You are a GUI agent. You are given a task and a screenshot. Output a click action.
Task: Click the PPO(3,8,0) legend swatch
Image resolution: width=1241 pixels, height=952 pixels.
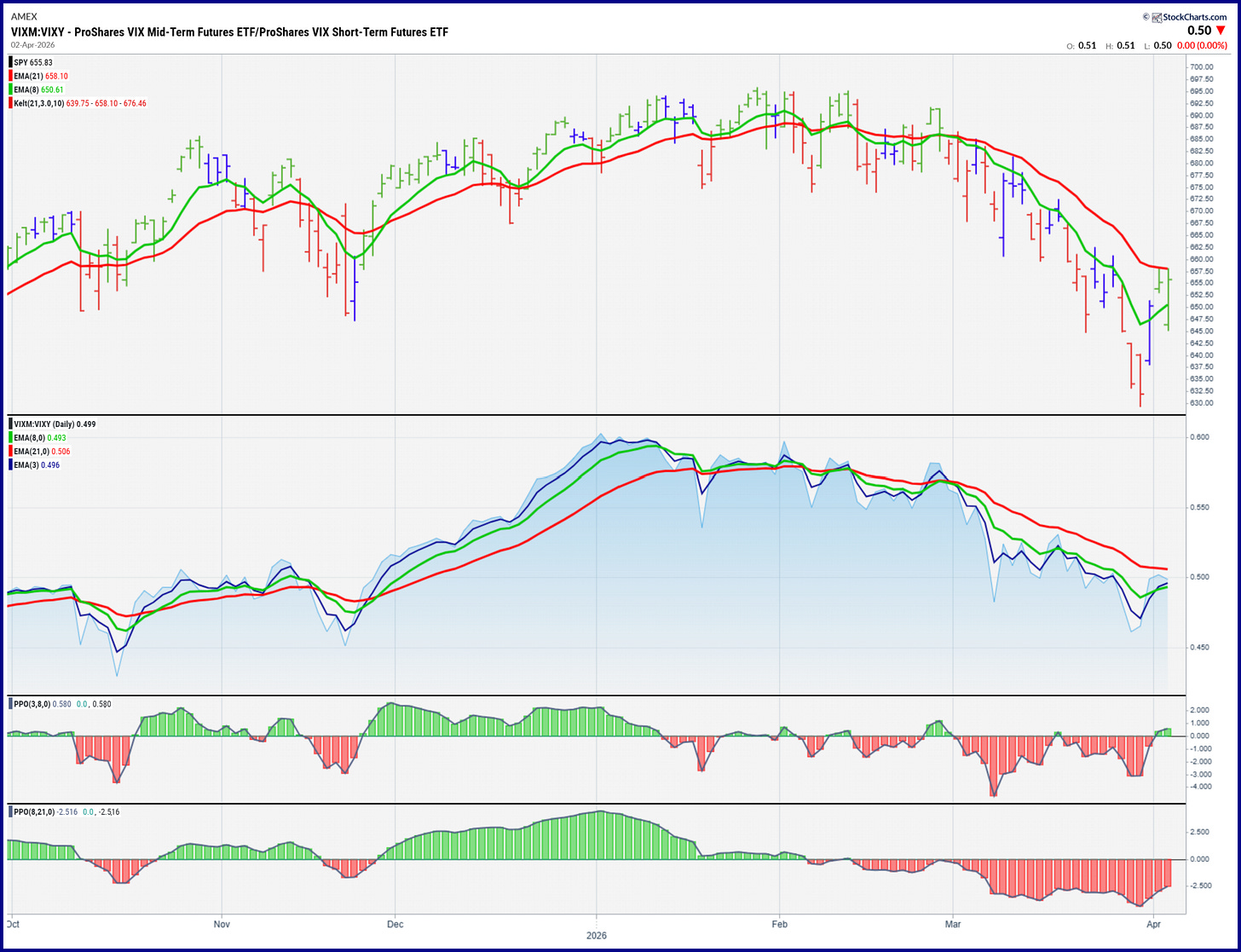[x=10, y=704]
